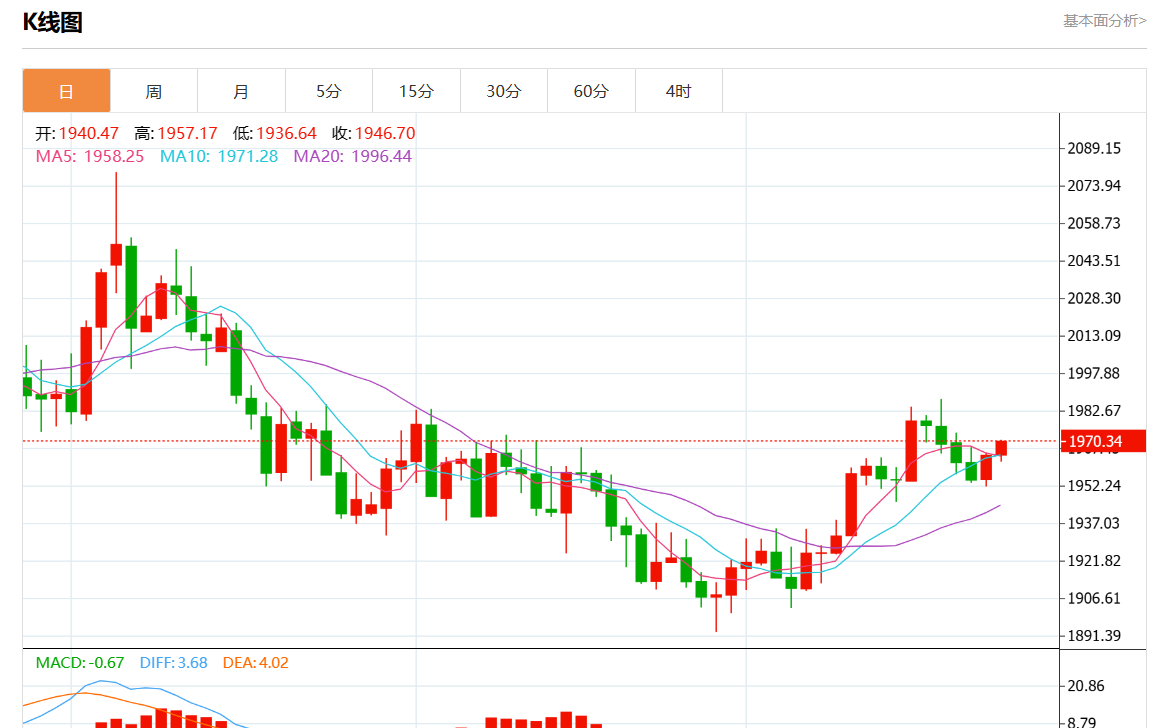Image resolution: width=1171 pixels, height=728 pixels.
Task: Click the 1982.67 price axis label
Action: pyautogui.click(x=1094, y=411)
